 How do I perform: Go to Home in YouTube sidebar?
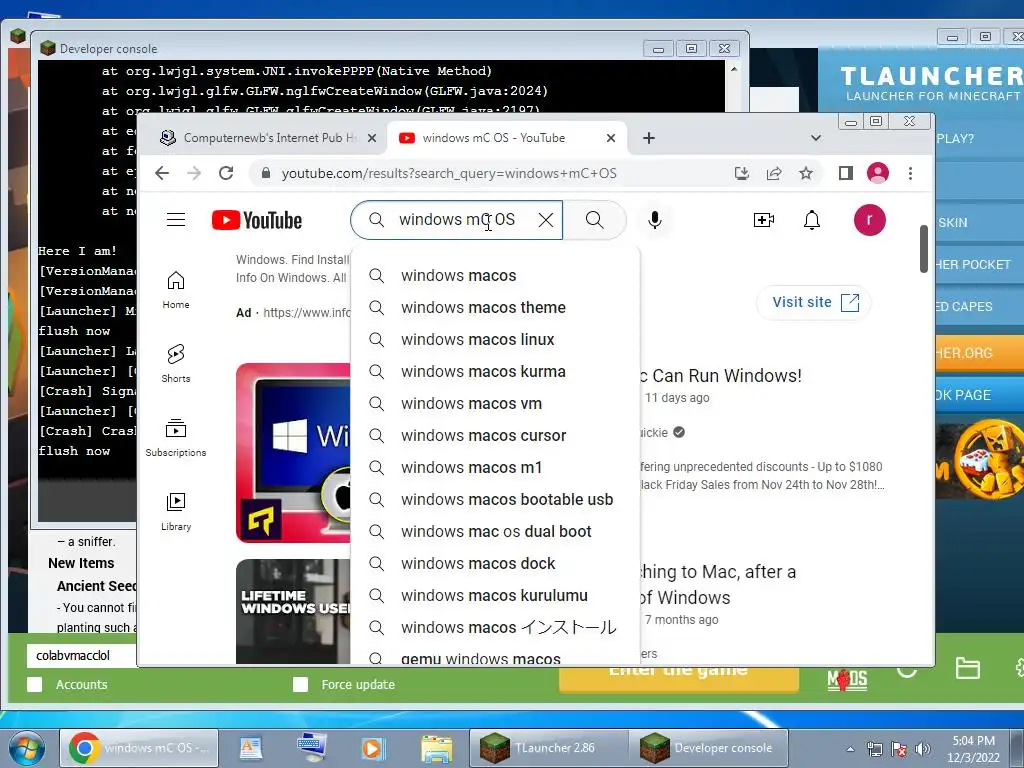pos(176,290)
